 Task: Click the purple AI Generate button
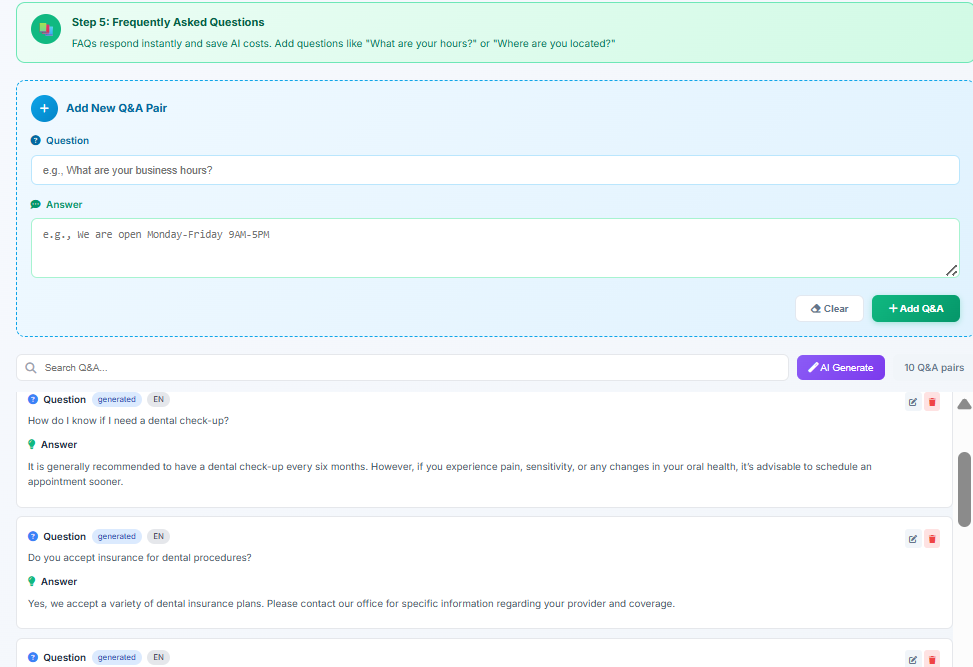point(841,367)
